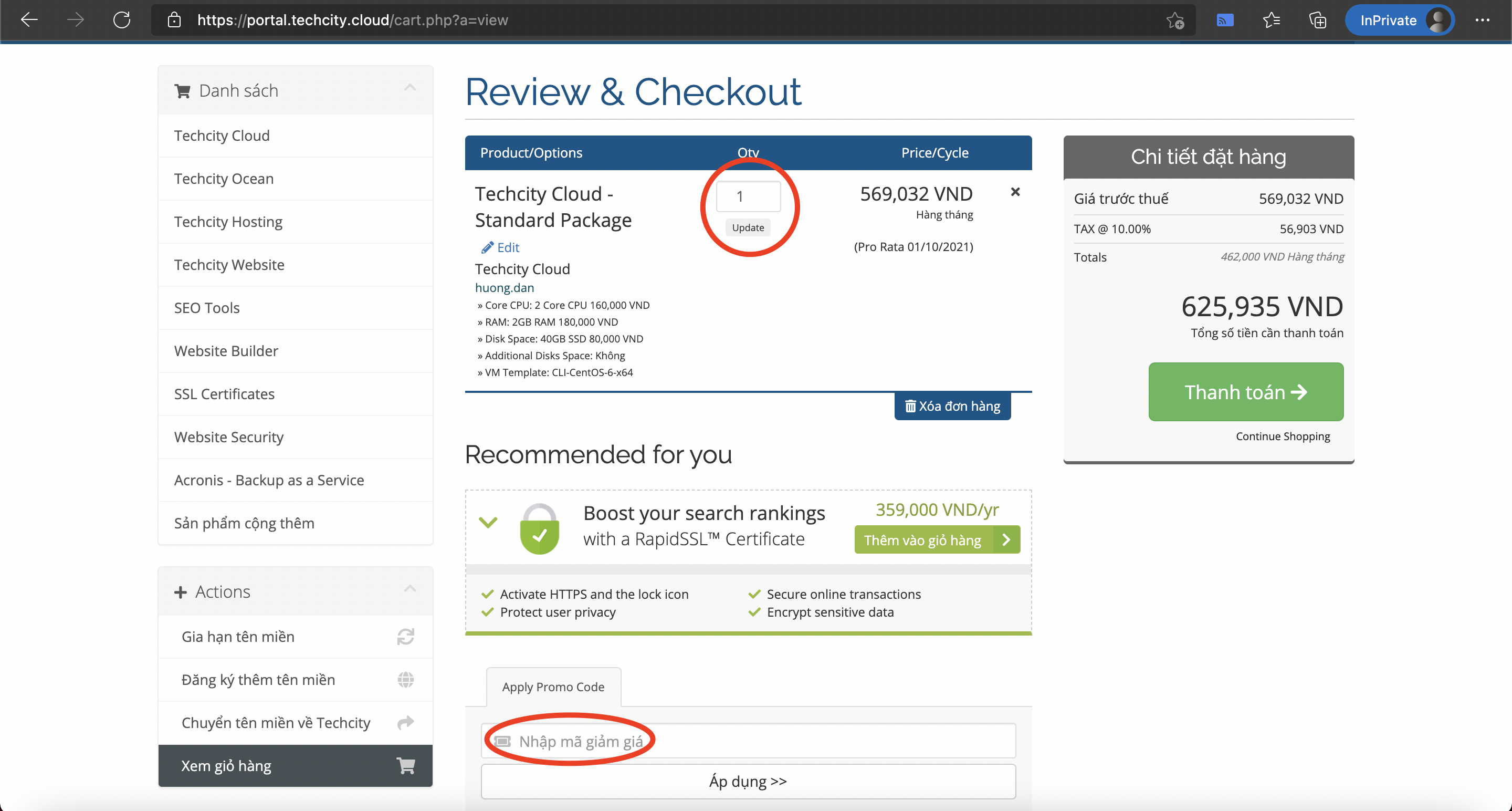Open Techcity Ocean category
The height and width of the screenshot is (811, 1512).
coord(295,179)
